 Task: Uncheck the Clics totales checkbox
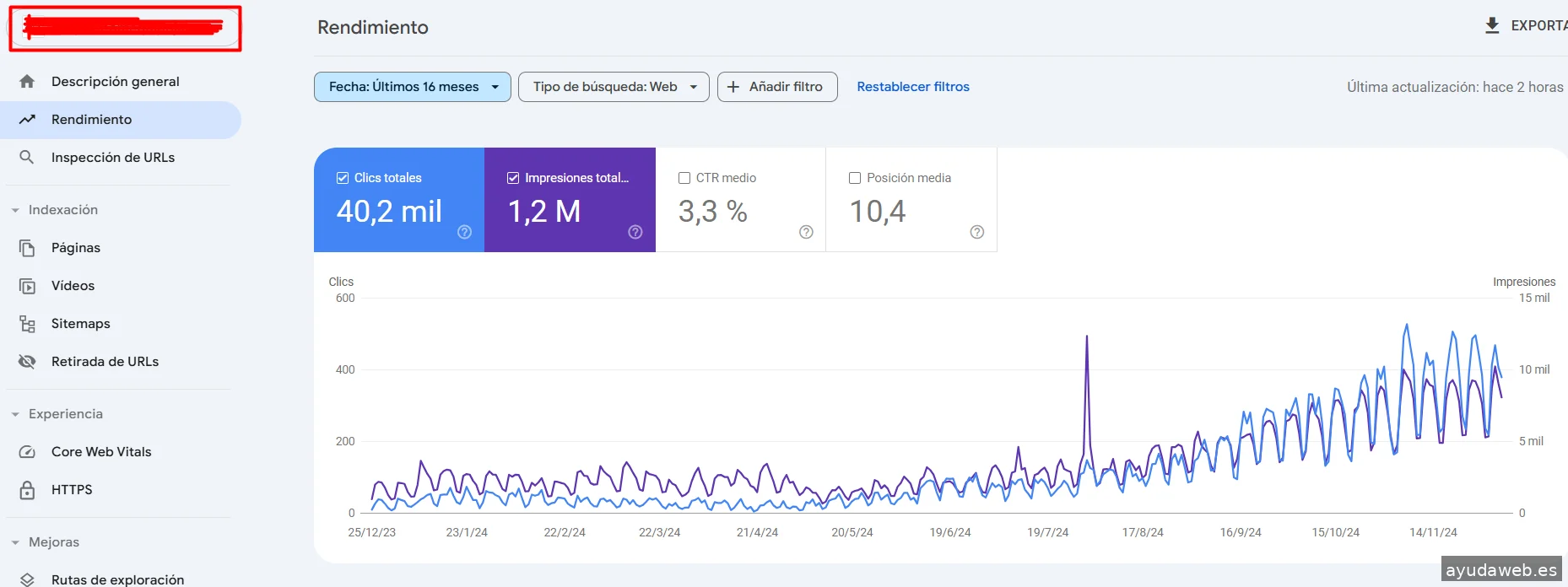click(343, 178)
